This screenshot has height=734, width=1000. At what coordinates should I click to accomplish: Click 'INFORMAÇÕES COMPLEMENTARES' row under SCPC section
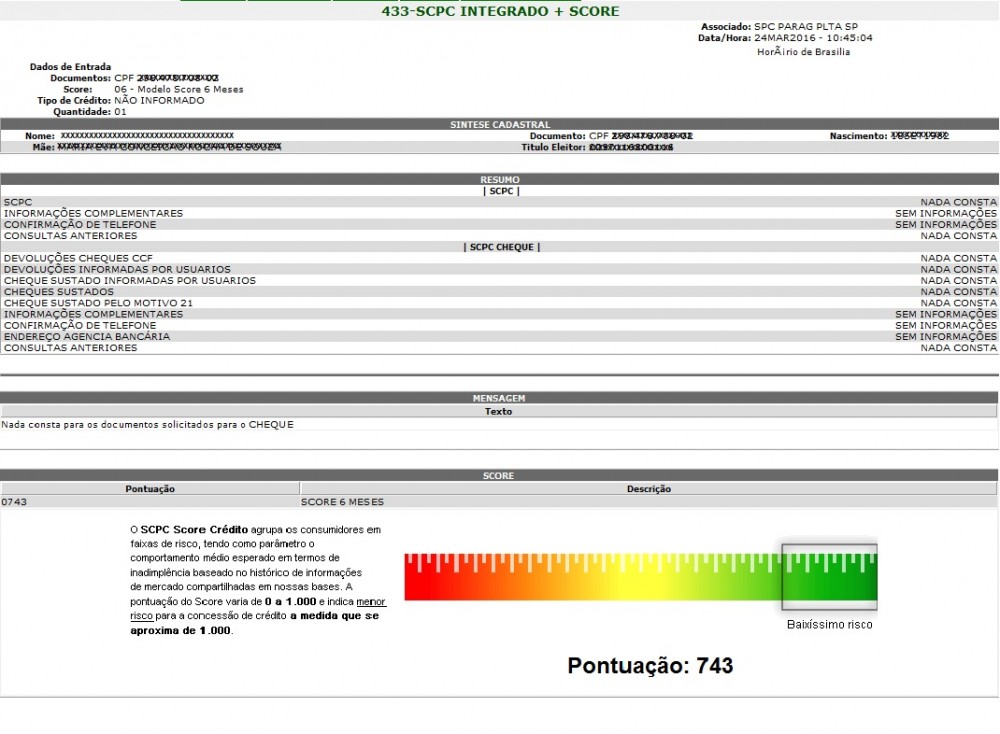(500, 213)
